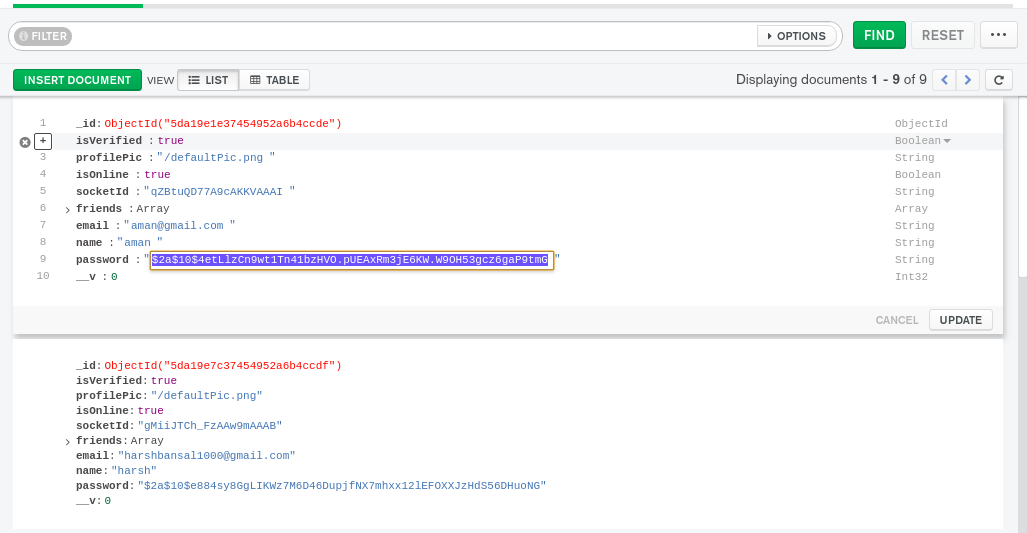Cancel the document edit
Screen dimensions: 1027x533
897,320
